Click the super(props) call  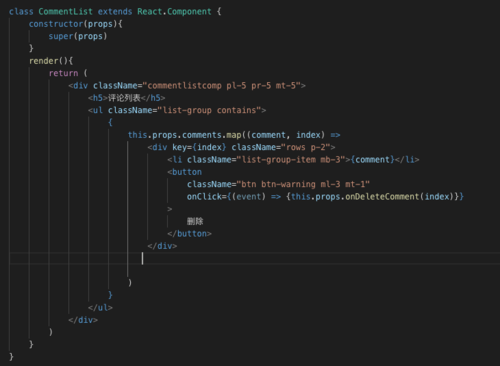(78, 36)
